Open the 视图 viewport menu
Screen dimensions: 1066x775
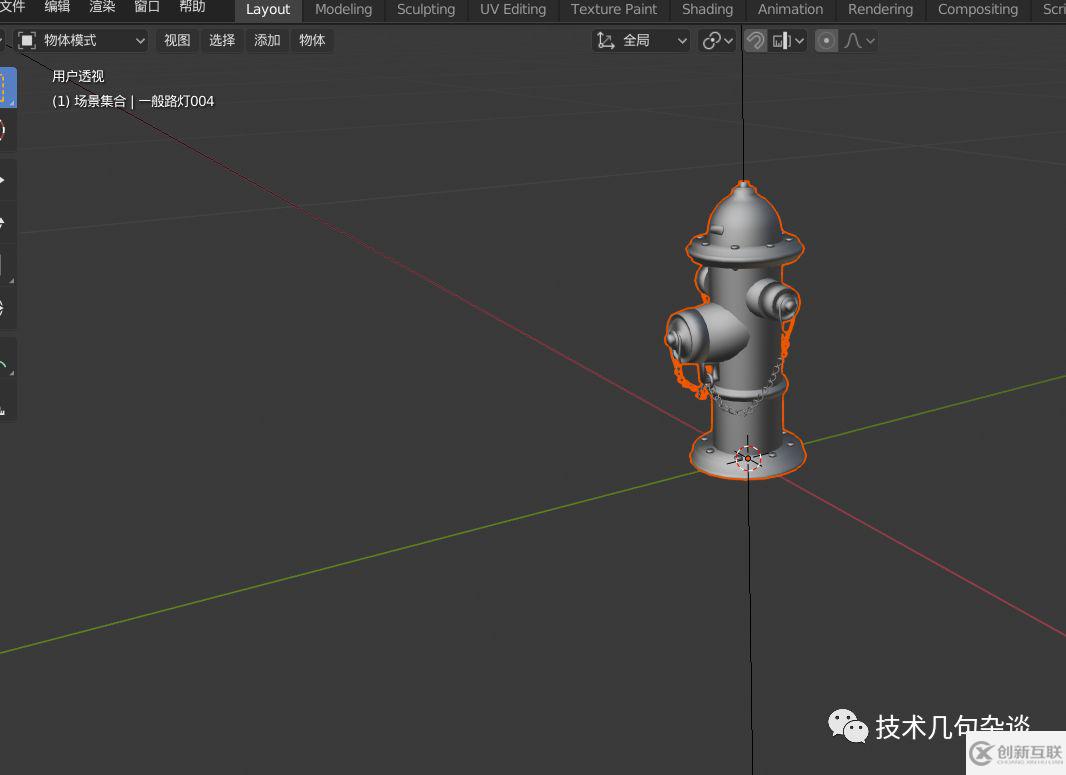pyautogui.click(x=177, y=41)
